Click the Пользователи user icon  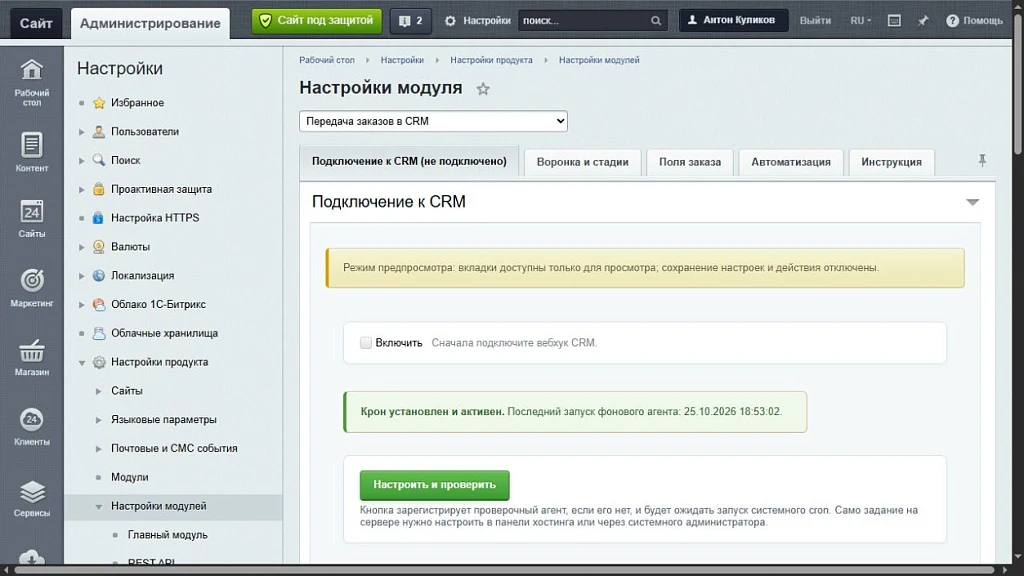point(99,131)
